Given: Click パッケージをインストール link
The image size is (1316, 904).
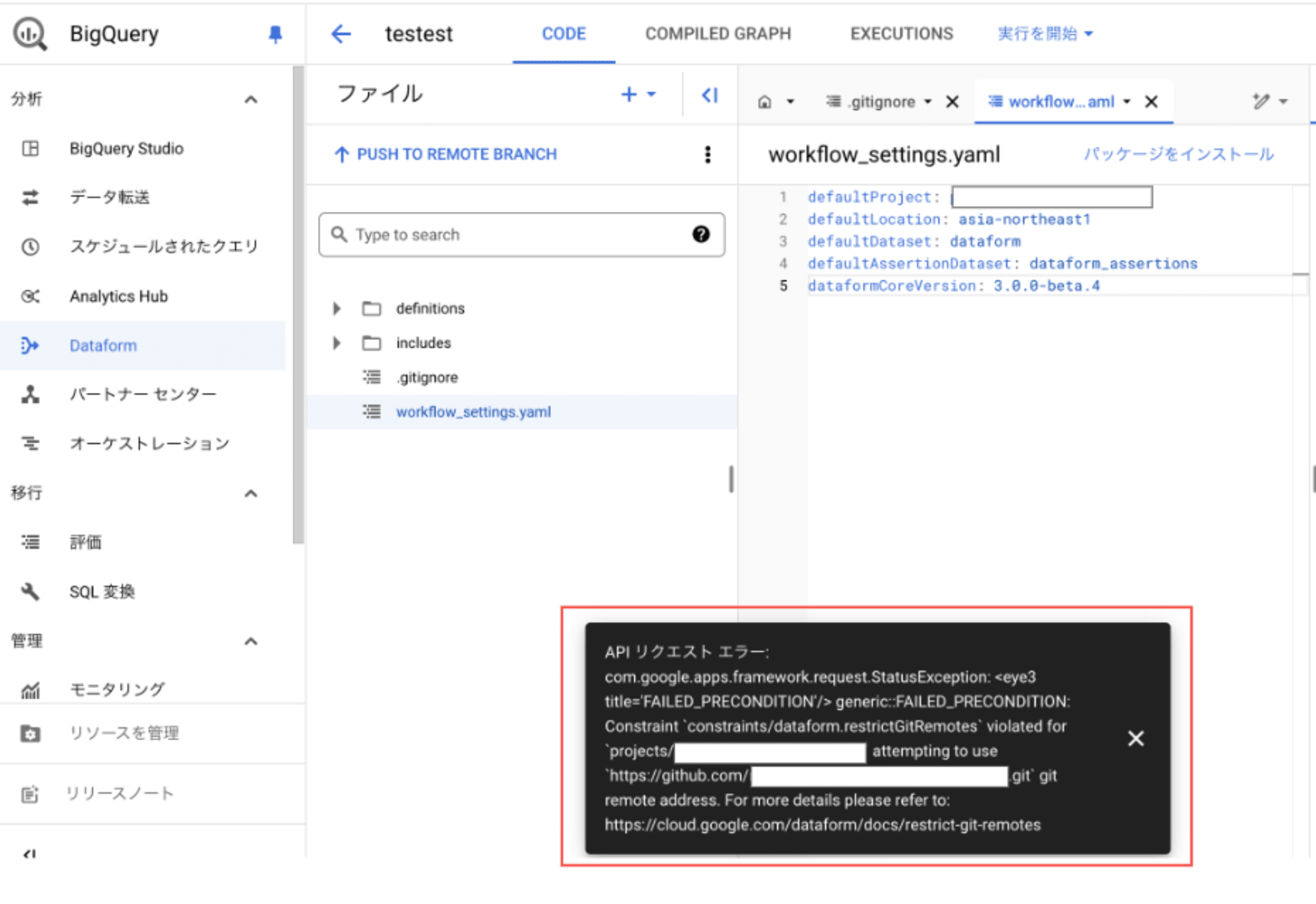Looking at the screenshot, I should [1178, 154].
